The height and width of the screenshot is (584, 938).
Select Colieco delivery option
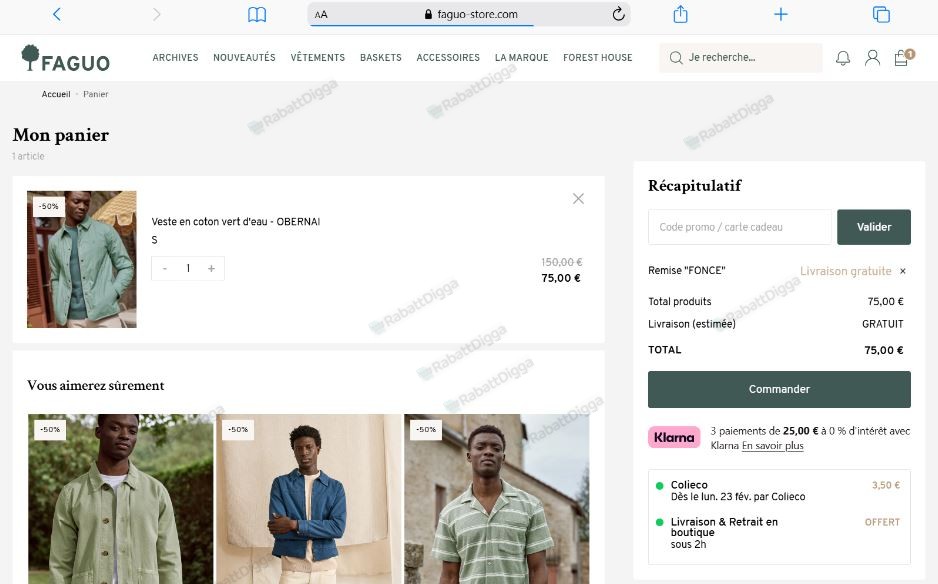[x=657, y=485]
